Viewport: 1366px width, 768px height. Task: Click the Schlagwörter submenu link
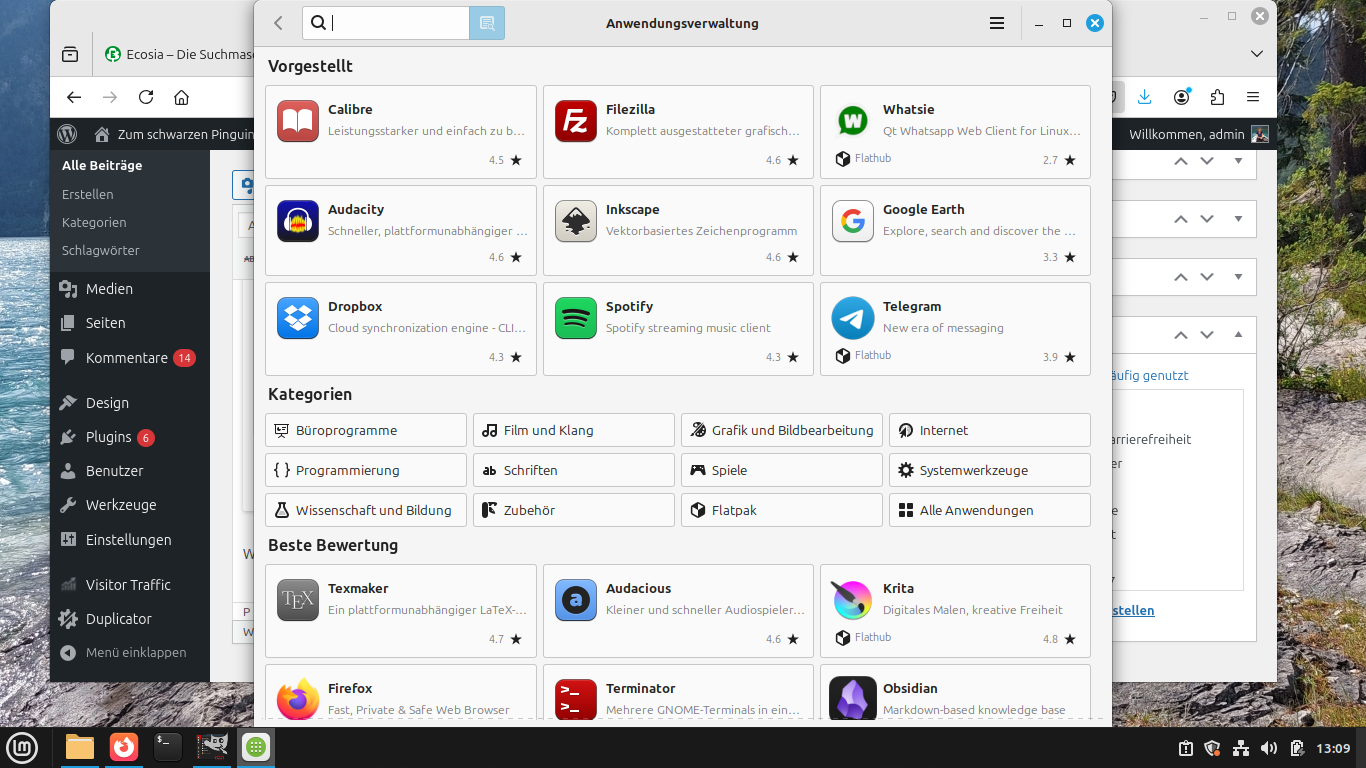pos(101,251)
